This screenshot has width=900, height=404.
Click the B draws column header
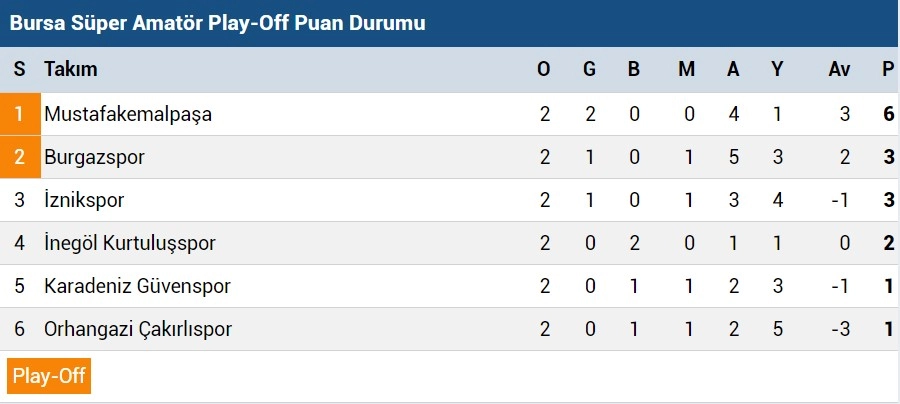tap(634, 69)
